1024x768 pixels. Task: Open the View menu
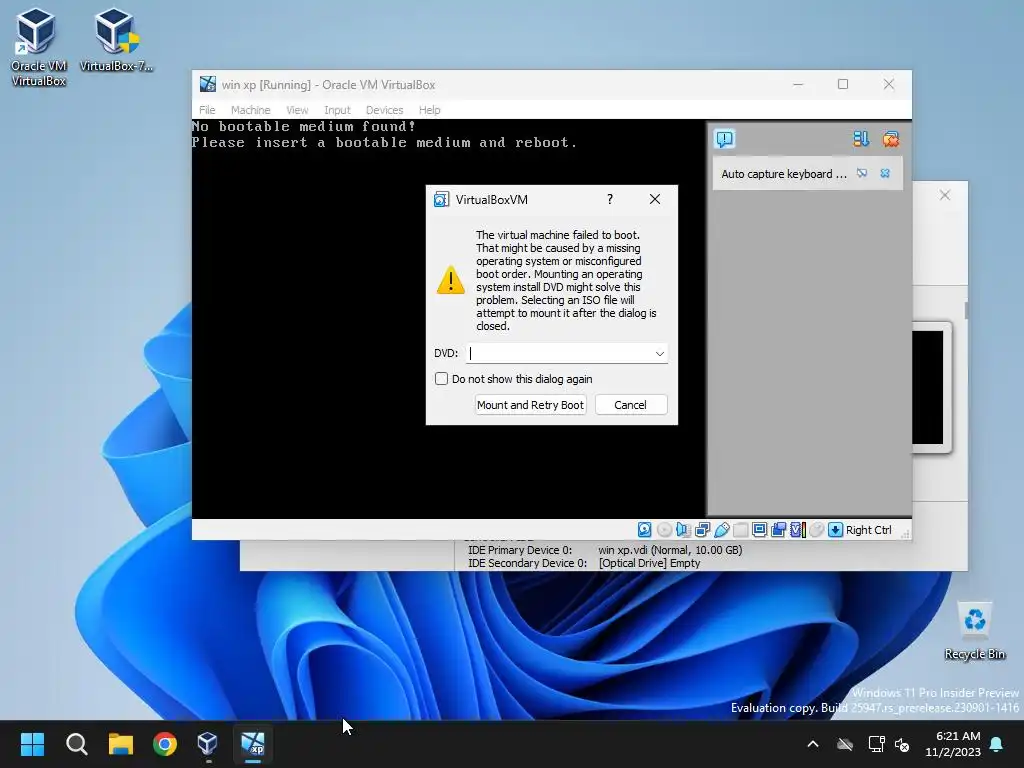(297, 110)
